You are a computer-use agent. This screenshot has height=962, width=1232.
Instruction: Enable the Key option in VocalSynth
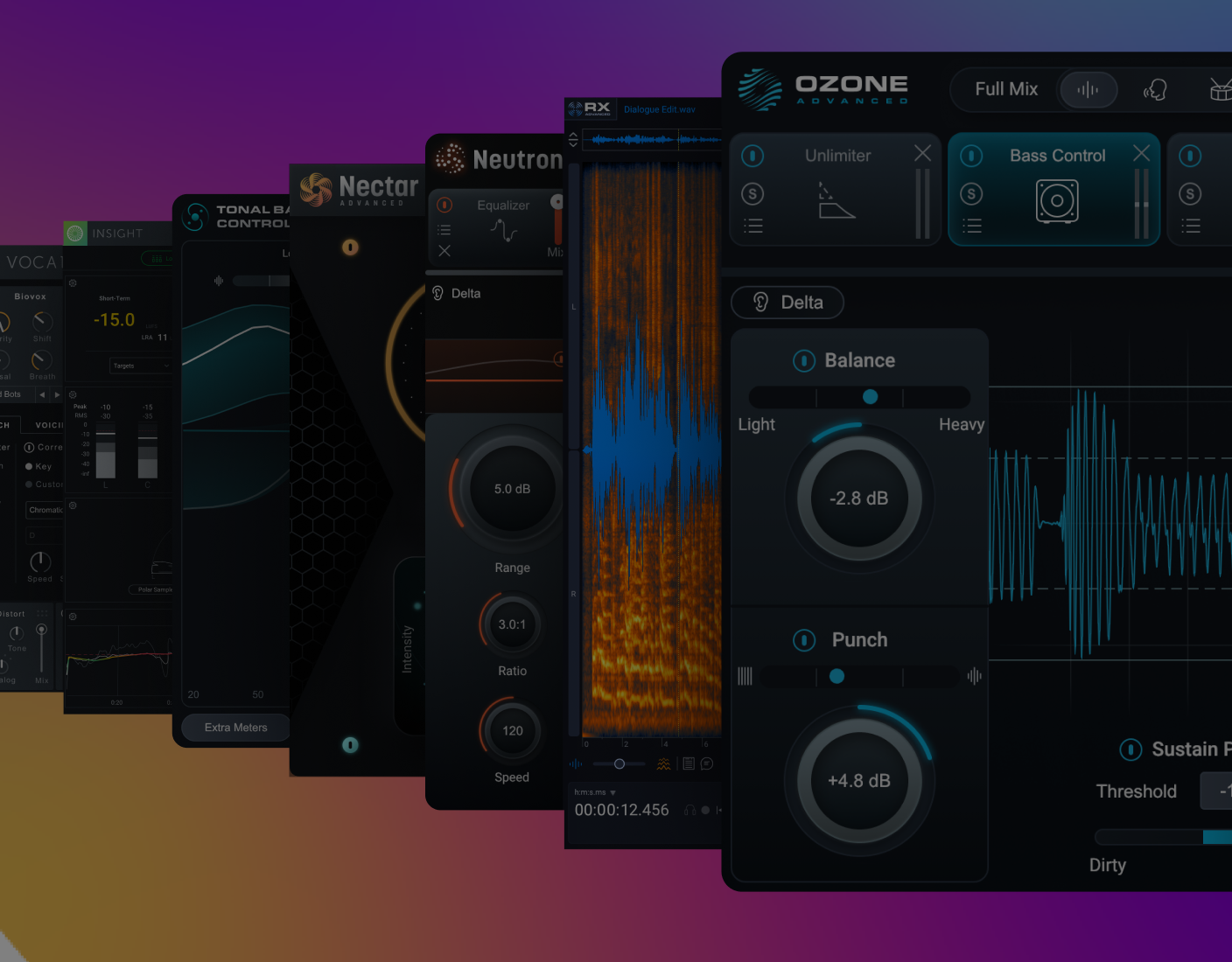(29, 467)
